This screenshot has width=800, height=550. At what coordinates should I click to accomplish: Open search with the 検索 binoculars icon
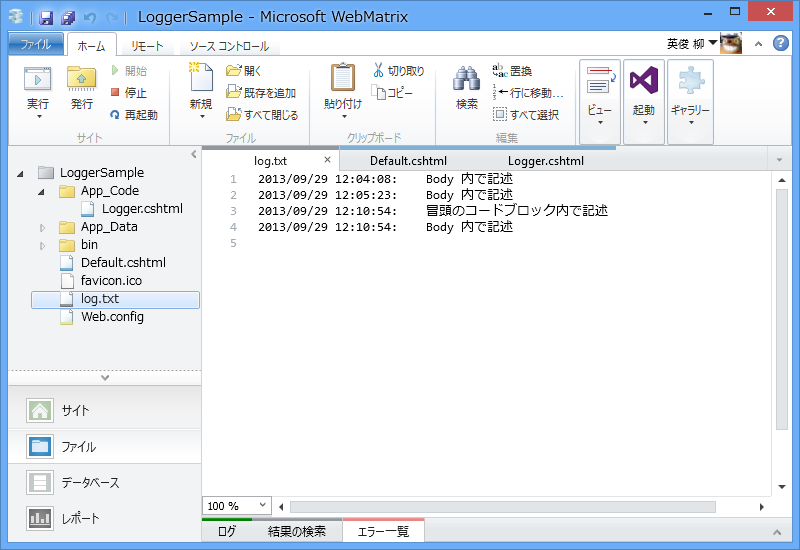pos(466,87)
